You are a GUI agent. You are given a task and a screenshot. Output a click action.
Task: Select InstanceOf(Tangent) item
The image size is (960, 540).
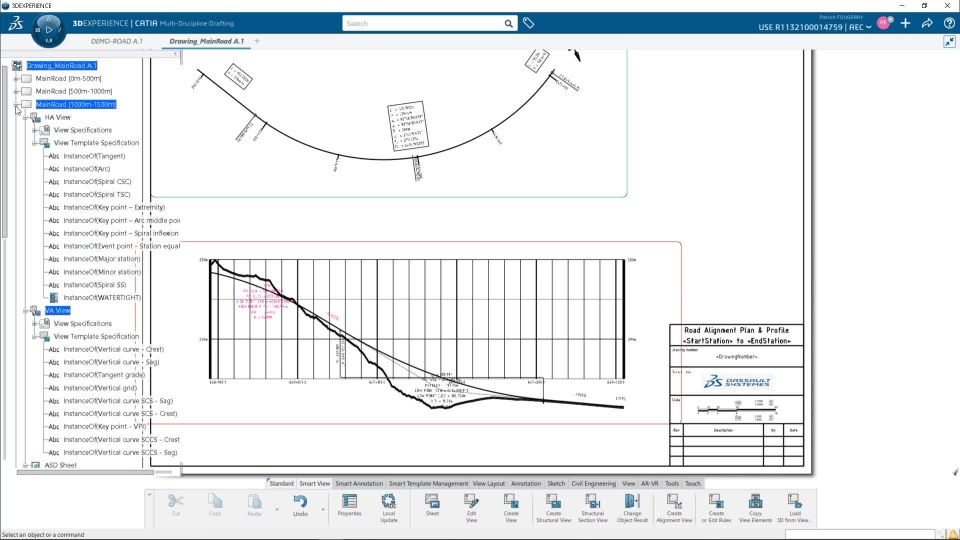tap(94, 156)
